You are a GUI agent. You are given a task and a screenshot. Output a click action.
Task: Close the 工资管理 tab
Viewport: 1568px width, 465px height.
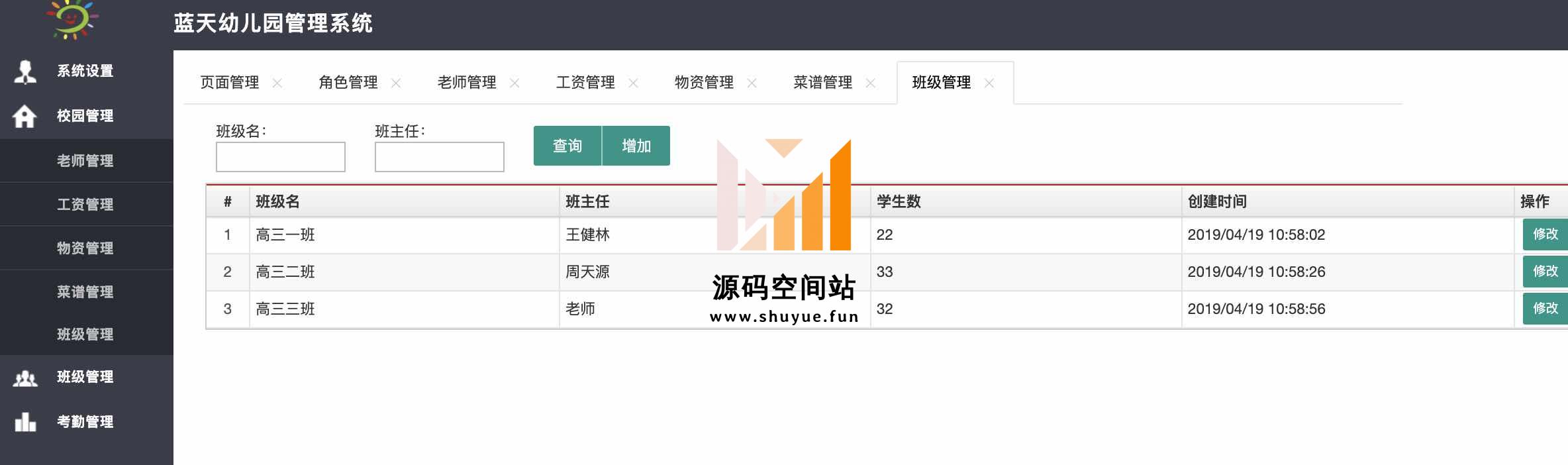(x=633, y=83)
